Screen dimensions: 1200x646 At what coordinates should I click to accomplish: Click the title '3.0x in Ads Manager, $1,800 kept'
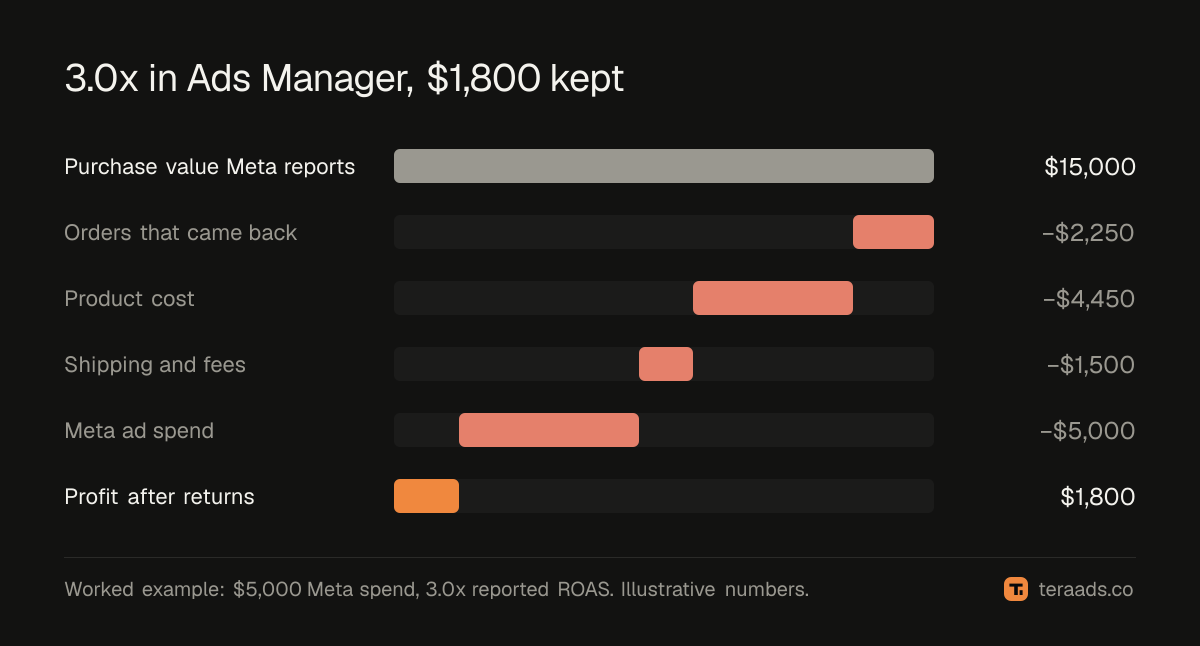click(x=344, y=79)
